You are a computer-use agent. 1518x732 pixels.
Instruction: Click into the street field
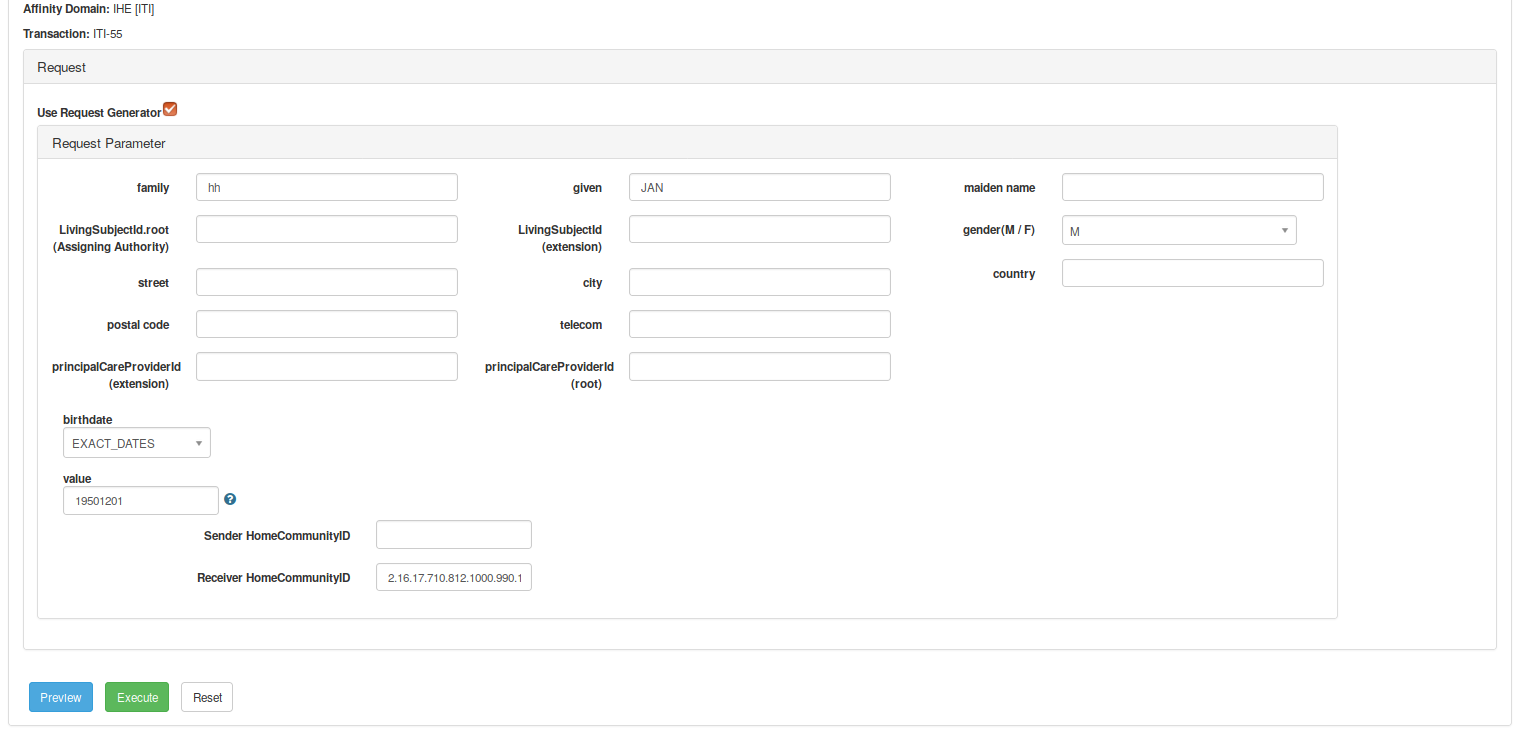point(326,282)
